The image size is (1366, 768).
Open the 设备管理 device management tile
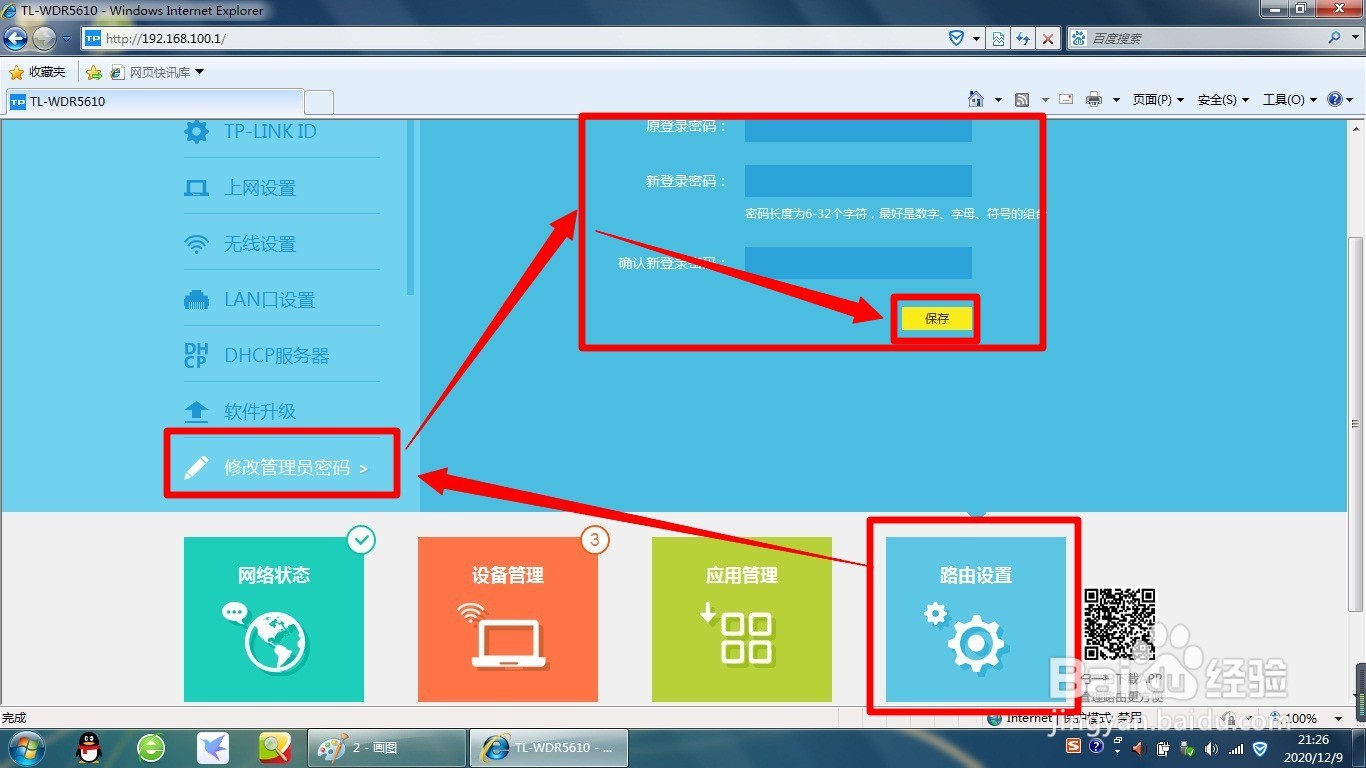pyautogui.click(x=508, y=619)
